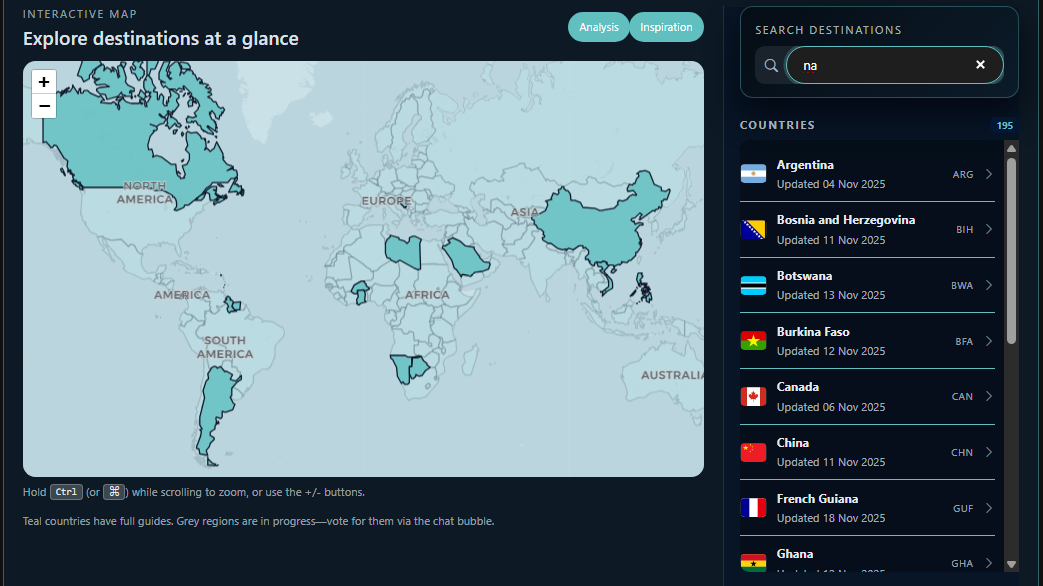Click the Argentina flag icon

[754, 174]
